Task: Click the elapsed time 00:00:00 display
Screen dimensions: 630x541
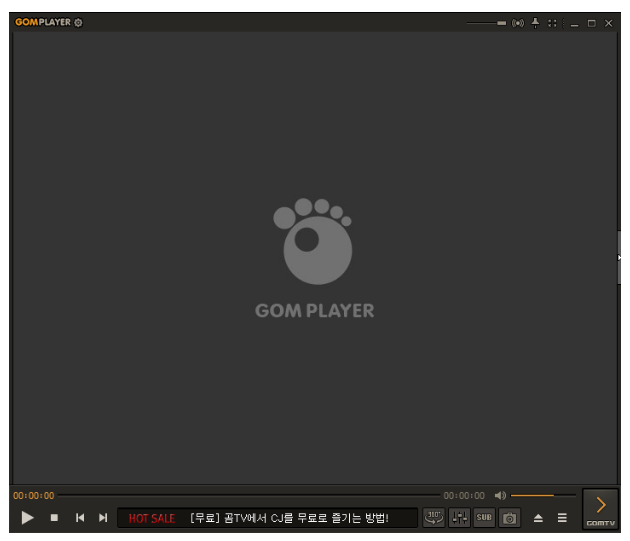Action: coord(34,496)
